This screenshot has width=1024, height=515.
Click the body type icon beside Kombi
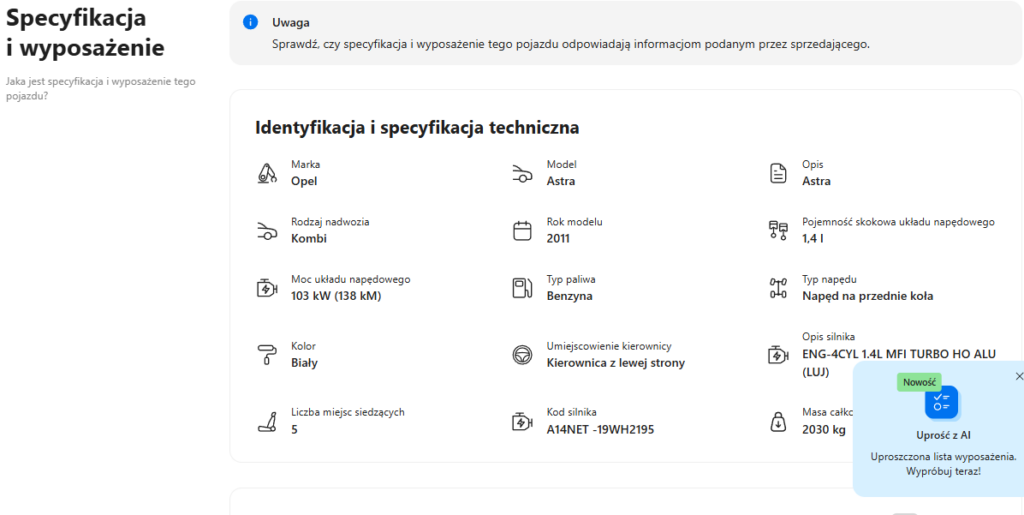[x=267, y=231]
